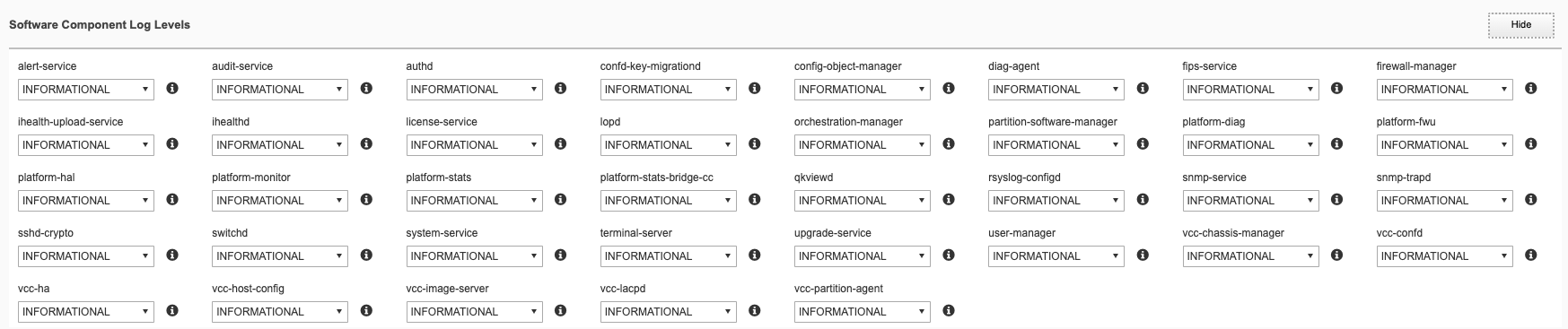Screen dimensions: 1568x329
Task: Expand terminal-server log level dropdown
Action: [669, 256]
